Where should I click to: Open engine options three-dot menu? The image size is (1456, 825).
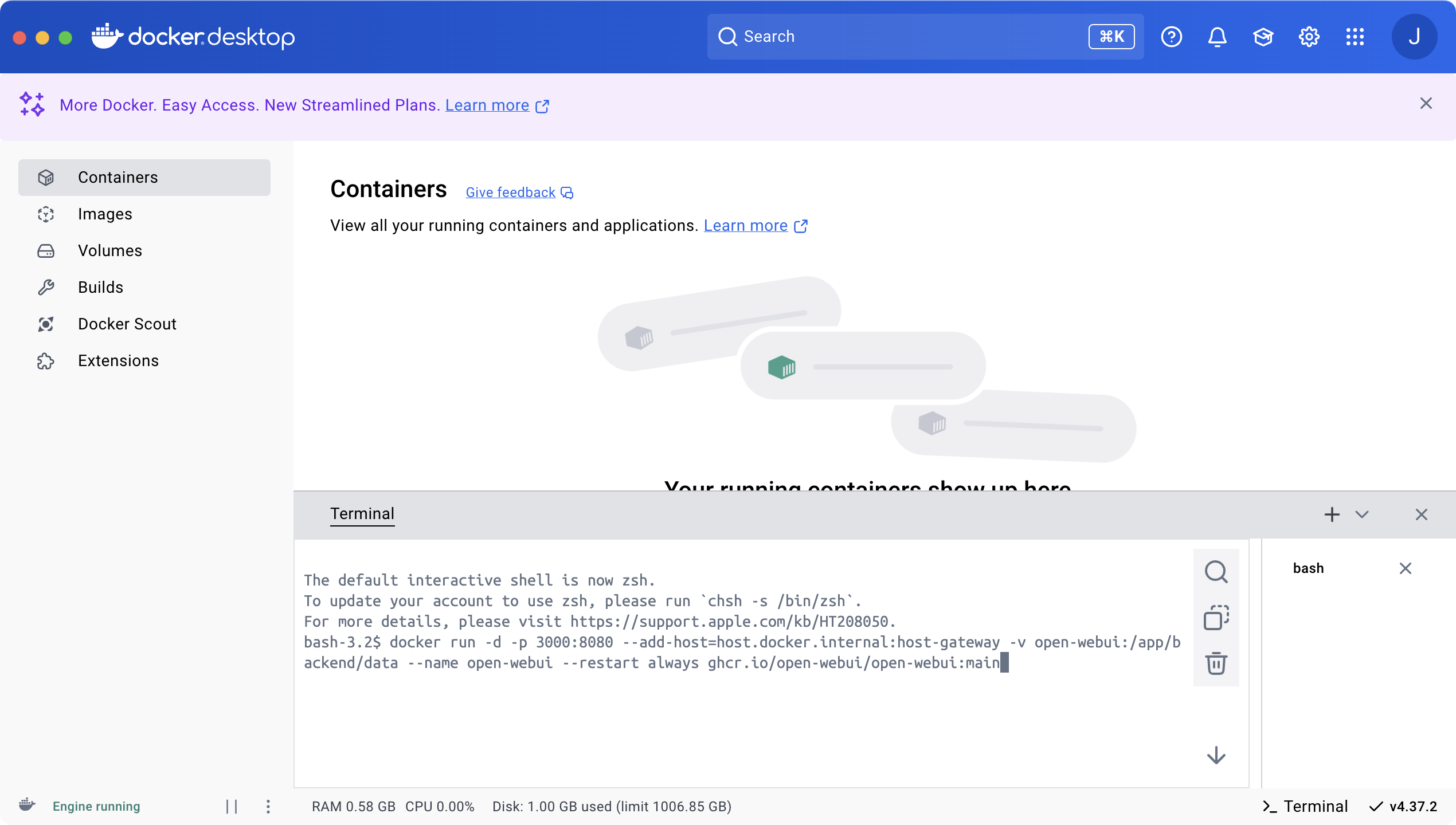click(x=268, y=807)
